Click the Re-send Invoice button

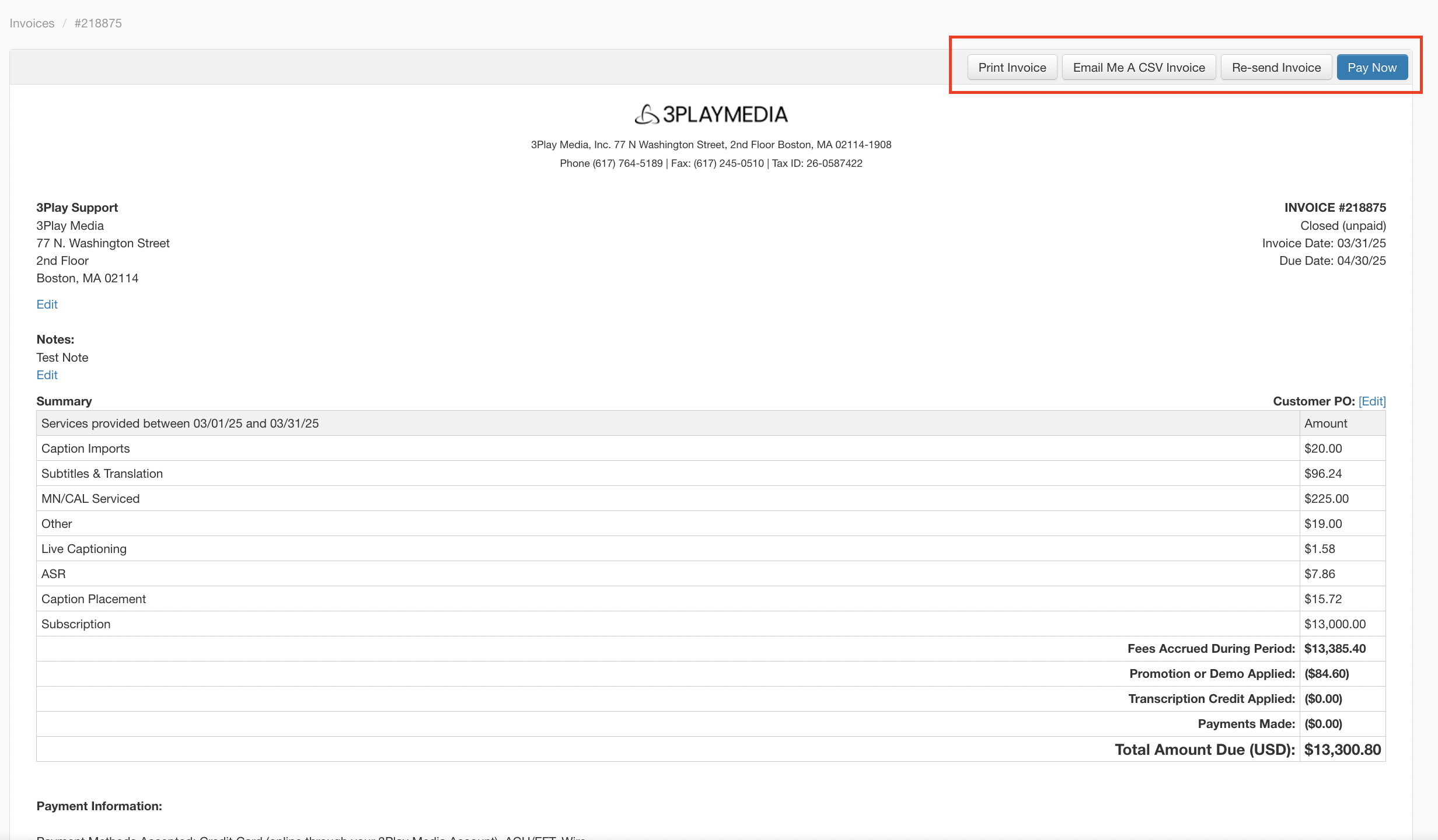(1276, 68)
